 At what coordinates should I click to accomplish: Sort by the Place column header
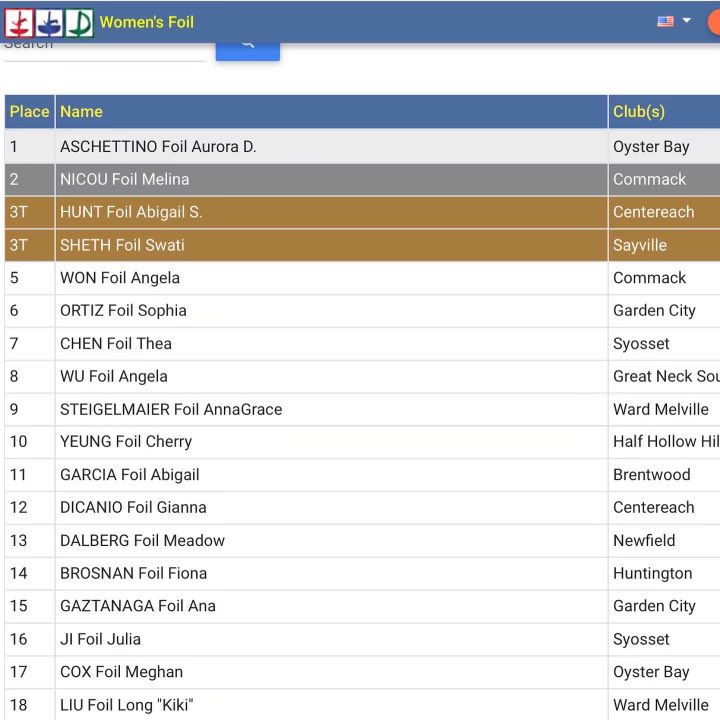pyautogui.click(x=29, y=112)
